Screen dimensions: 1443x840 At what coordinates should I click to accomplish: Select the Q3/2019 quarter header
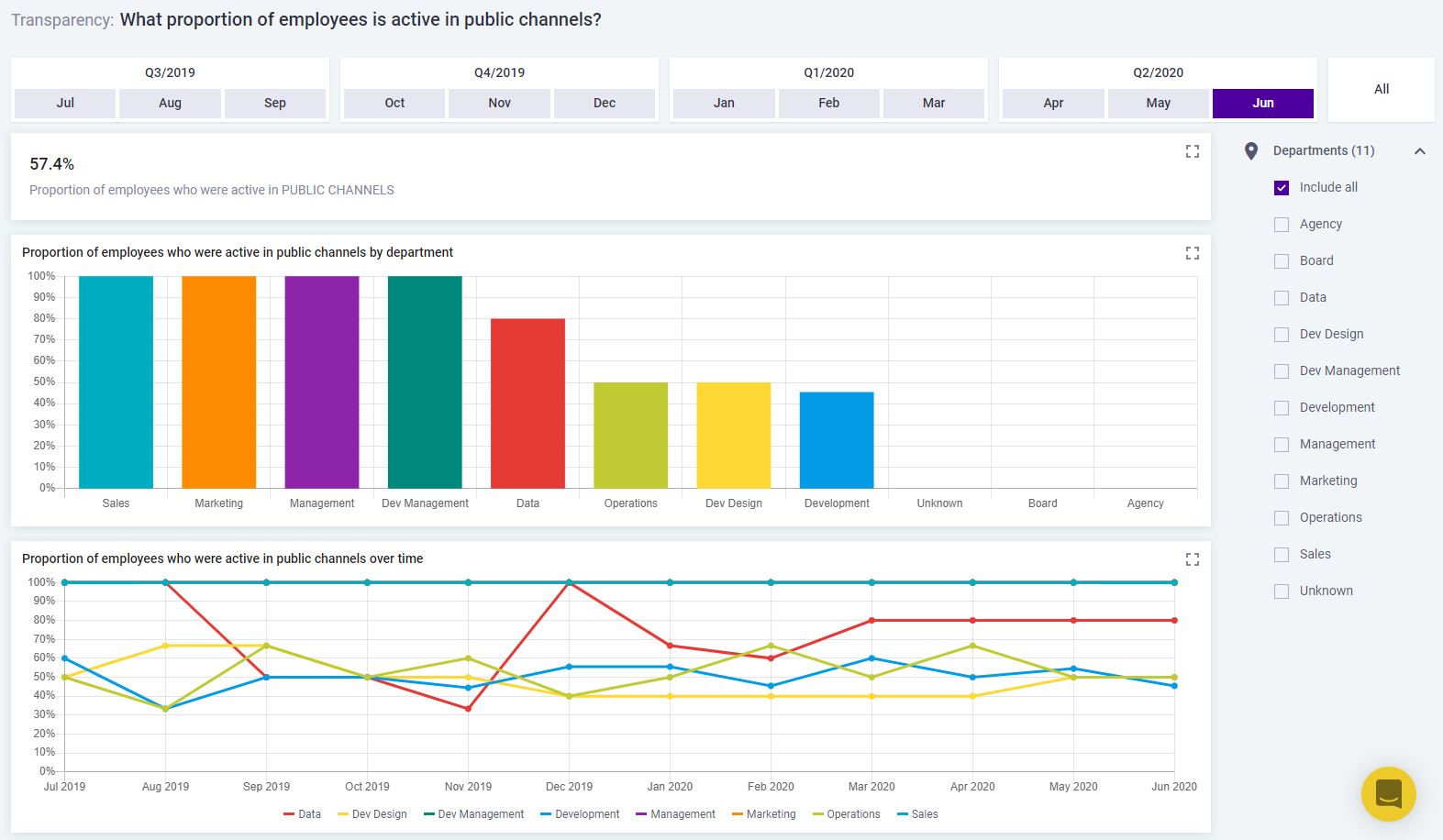click(x=170, y=72)
